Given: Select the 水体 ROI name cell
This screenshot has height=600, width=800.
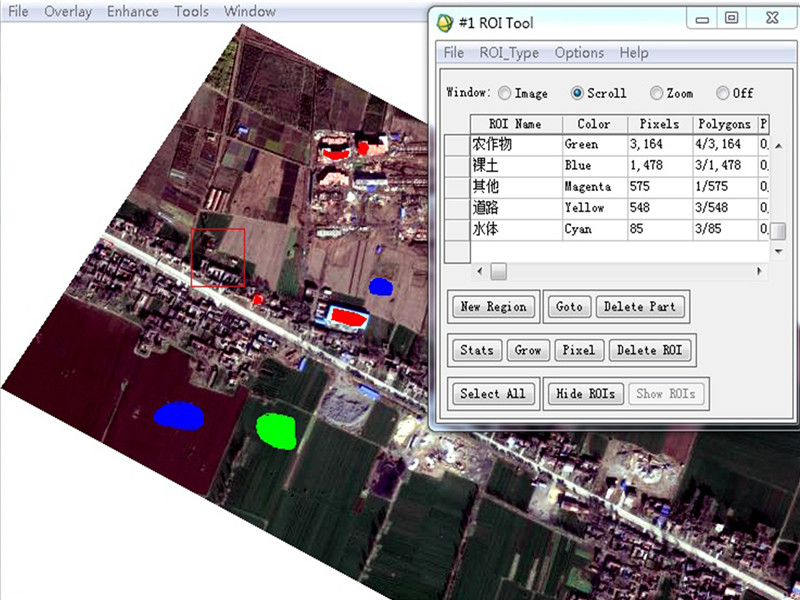Looking at the screenshot, I should [x=516, y=230].
